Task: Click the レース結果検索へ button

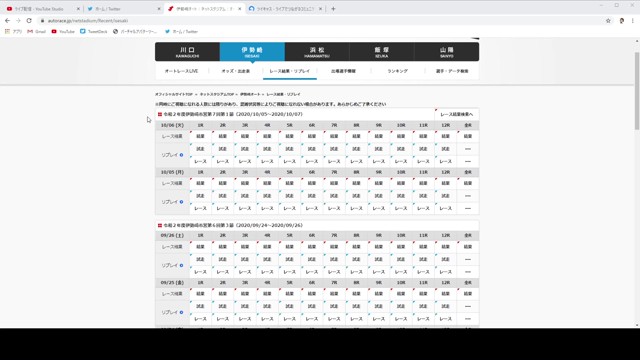Action: [456, 114]
